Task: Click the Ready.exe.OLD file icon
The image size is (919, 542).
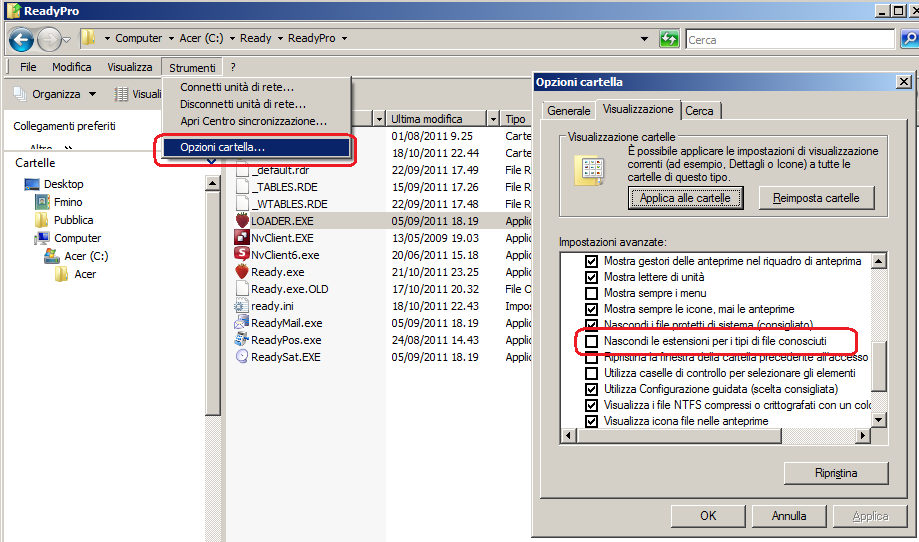Action: pyautogui.click(x=242, y=288)
